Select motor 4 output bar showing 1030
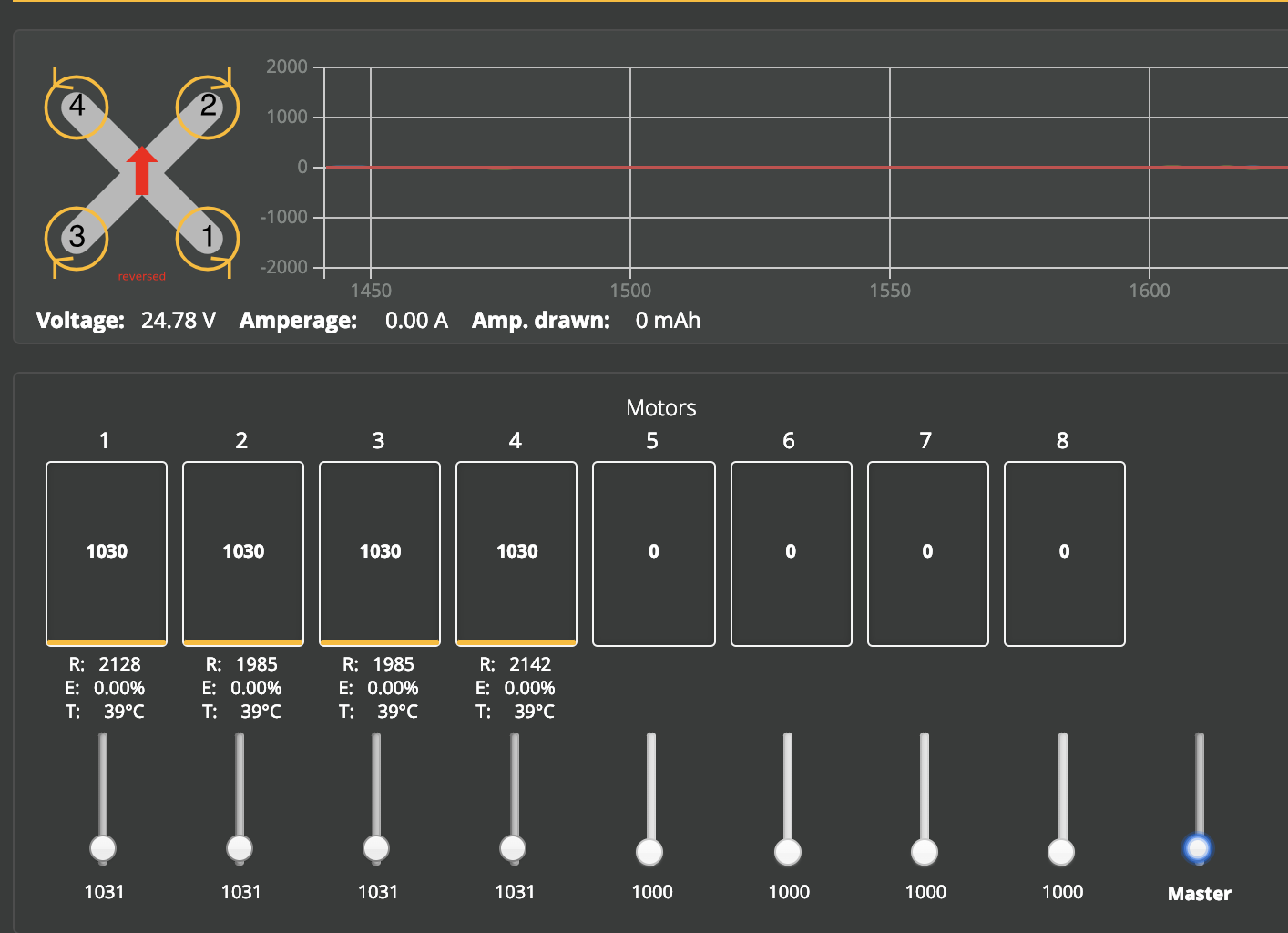 516,554
